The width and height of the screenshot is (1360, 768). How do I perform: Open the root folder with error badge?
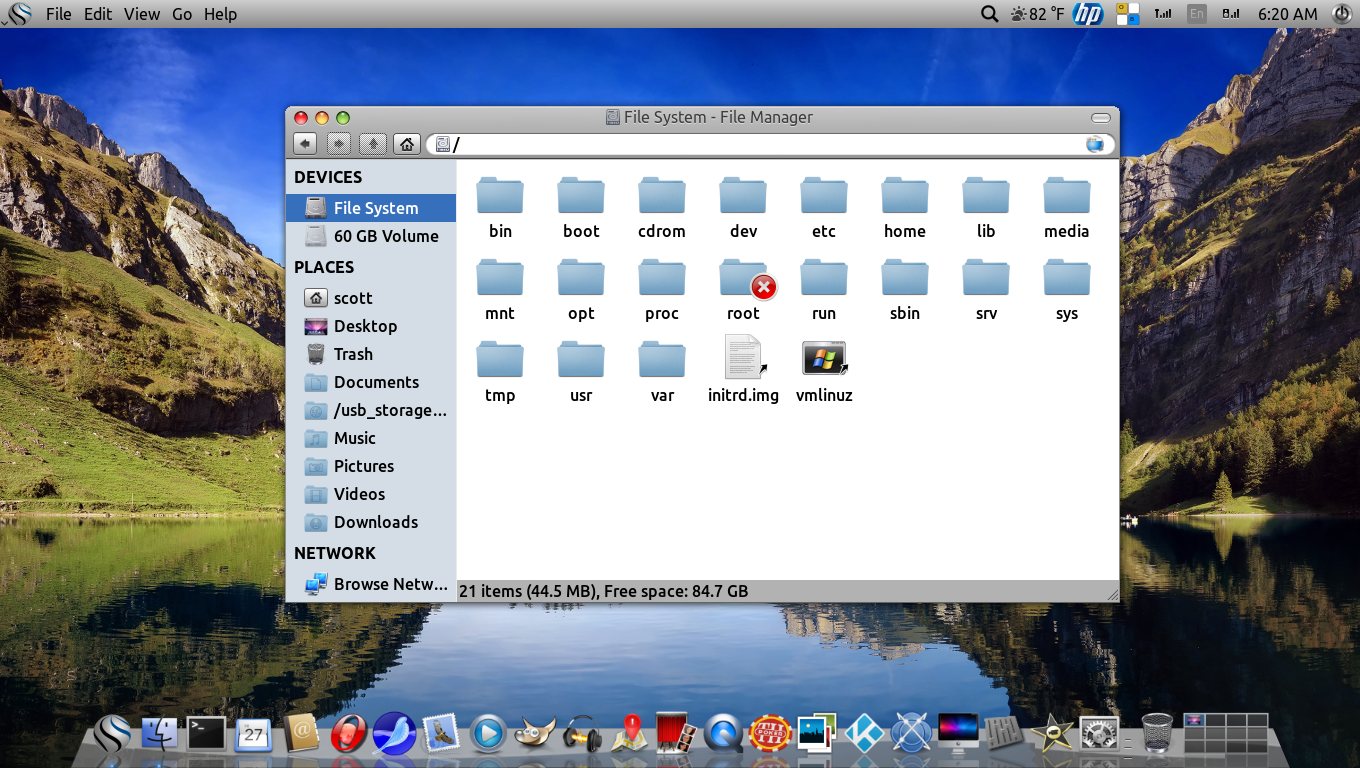point(743,280)
